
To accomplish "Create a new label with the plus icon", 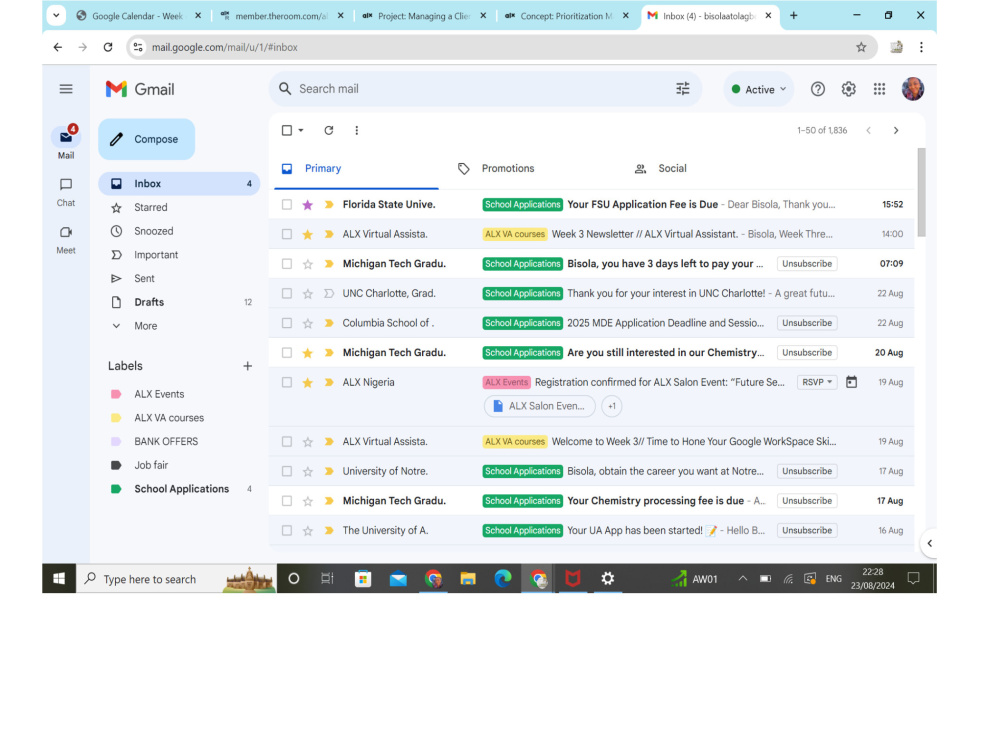I will 247,366.
